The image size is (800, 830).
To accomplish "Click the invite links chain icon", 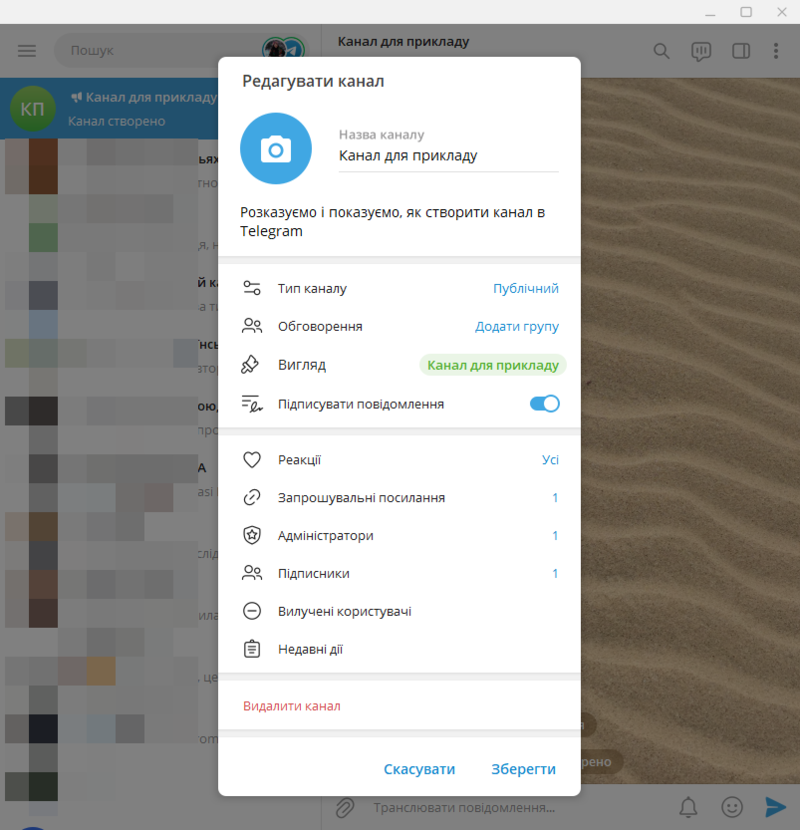I will 251,498.
